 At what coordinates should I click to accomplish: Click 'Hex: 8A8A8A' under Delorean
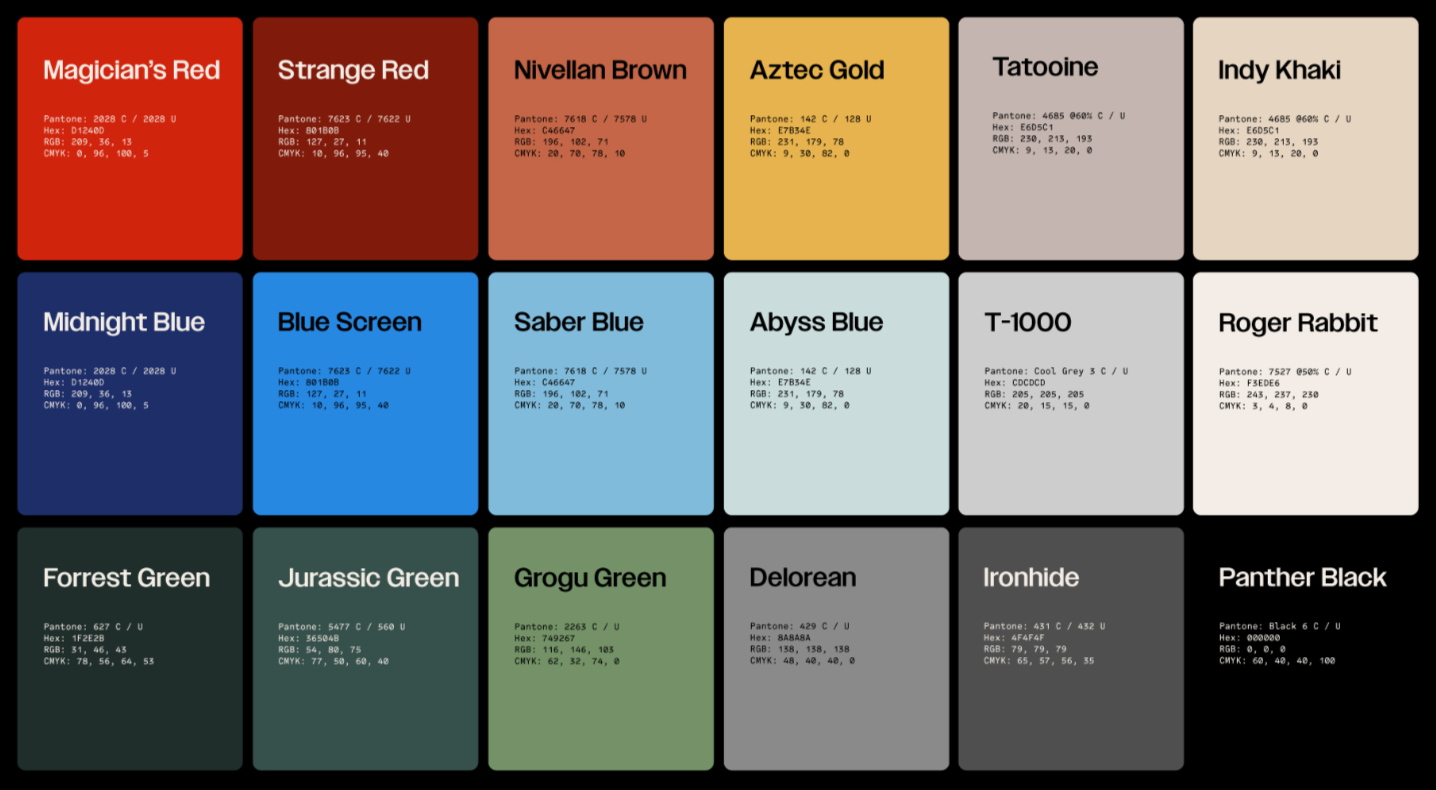pos(781,638)
